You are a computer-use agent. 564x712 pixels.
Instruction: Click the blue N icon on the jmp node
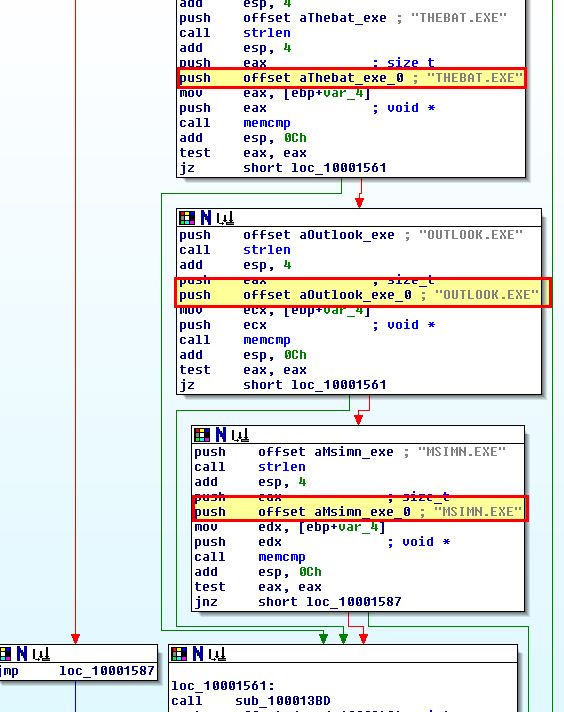pos(22,654)
